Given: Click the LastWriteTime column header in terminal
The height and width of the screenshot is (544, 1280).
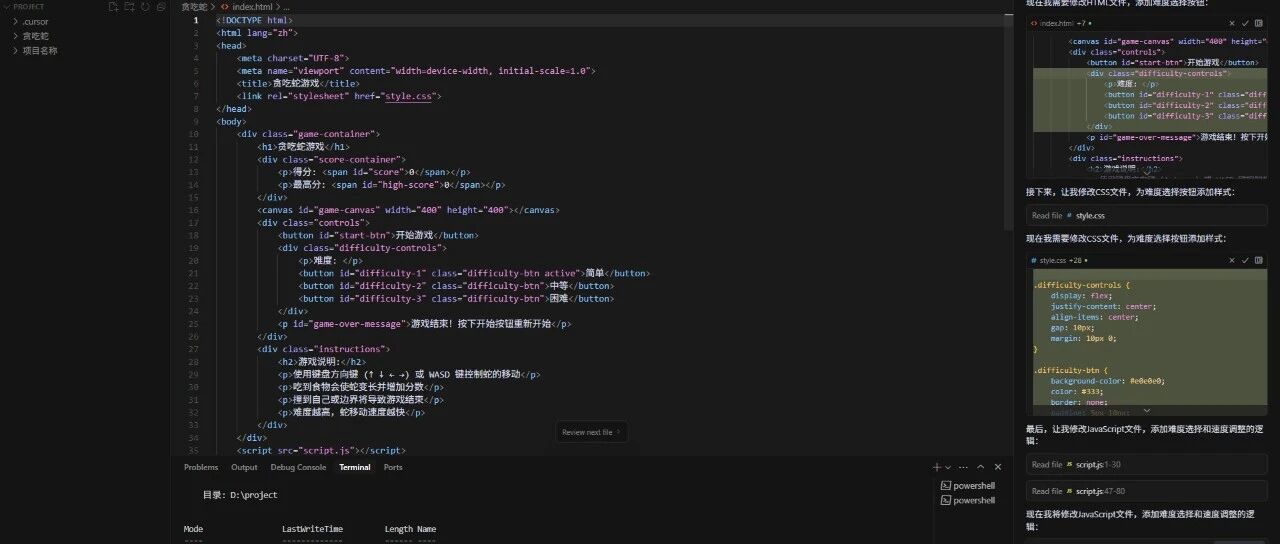Looking at the screenshot, I should [x=312, y=529].
